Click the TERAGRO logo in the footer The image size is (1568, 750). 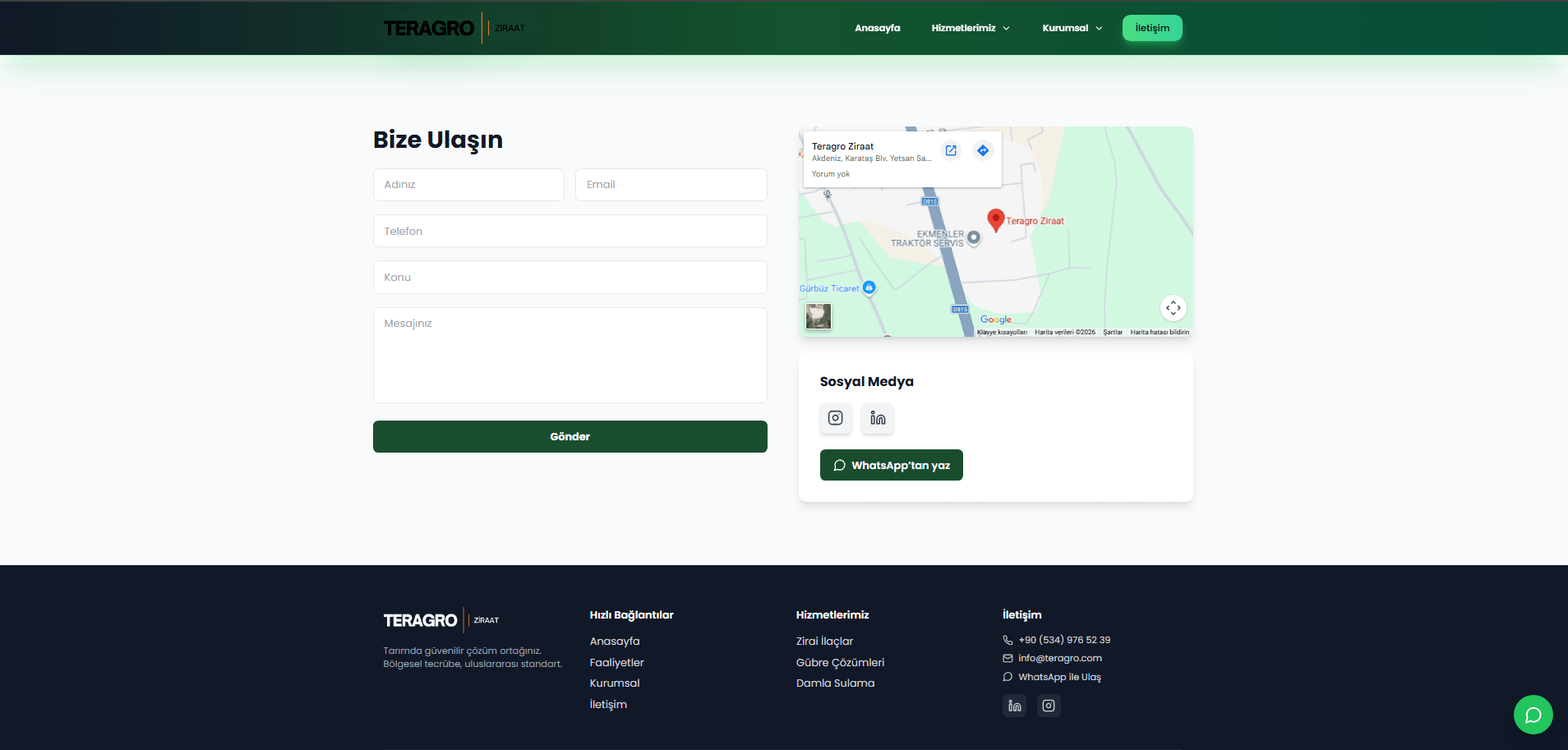[x=441, y=620]
